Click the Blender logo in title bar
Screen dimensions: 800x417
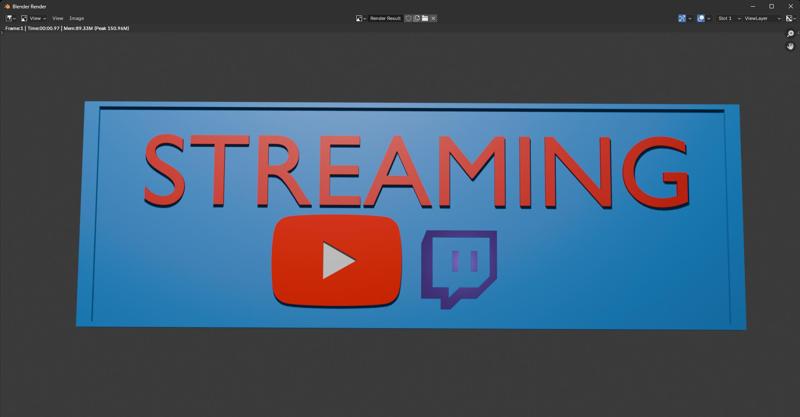(x=7, y=7)
